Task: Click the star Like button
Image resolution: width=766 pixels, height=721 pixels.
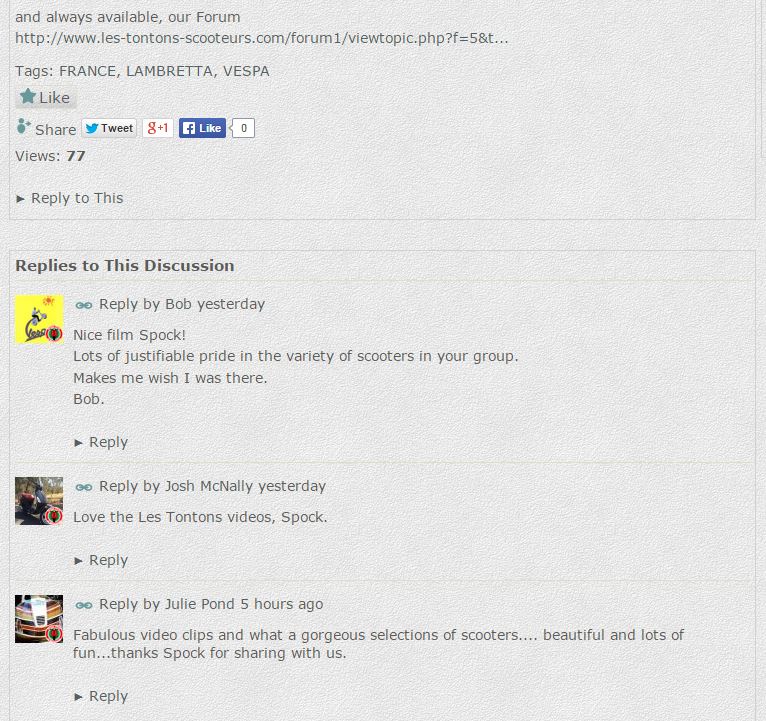Action: 45,98
